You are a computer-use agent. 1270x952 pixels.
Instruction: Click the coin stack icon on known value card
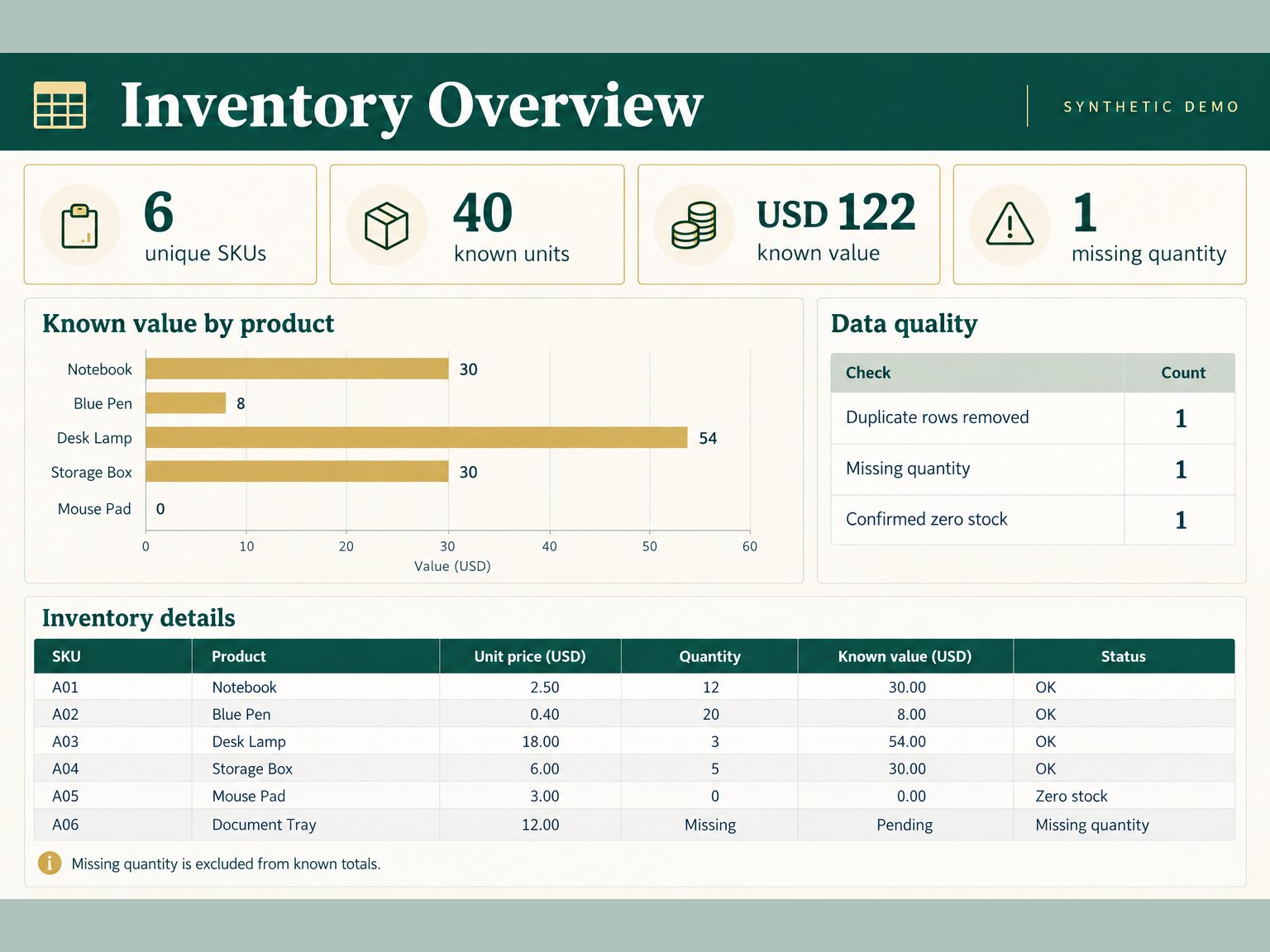click(694, 226)
